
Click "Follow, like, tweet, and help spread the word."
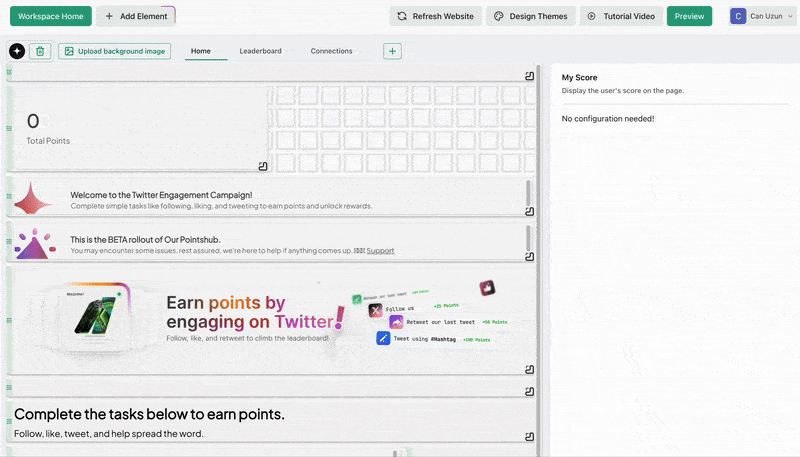109,434
